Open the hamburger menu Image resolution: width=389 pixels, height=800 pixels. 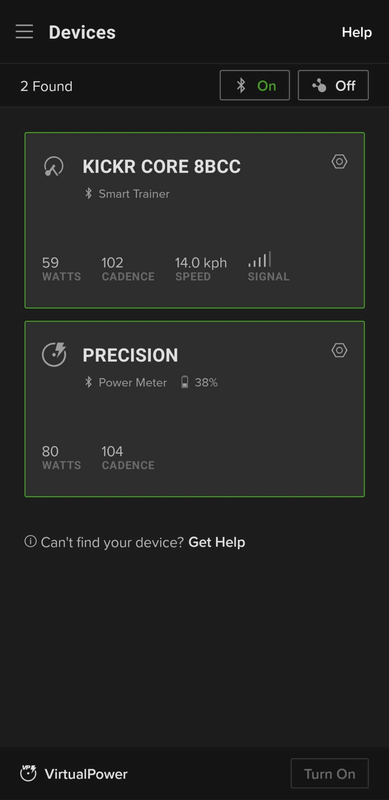point(24,32)
